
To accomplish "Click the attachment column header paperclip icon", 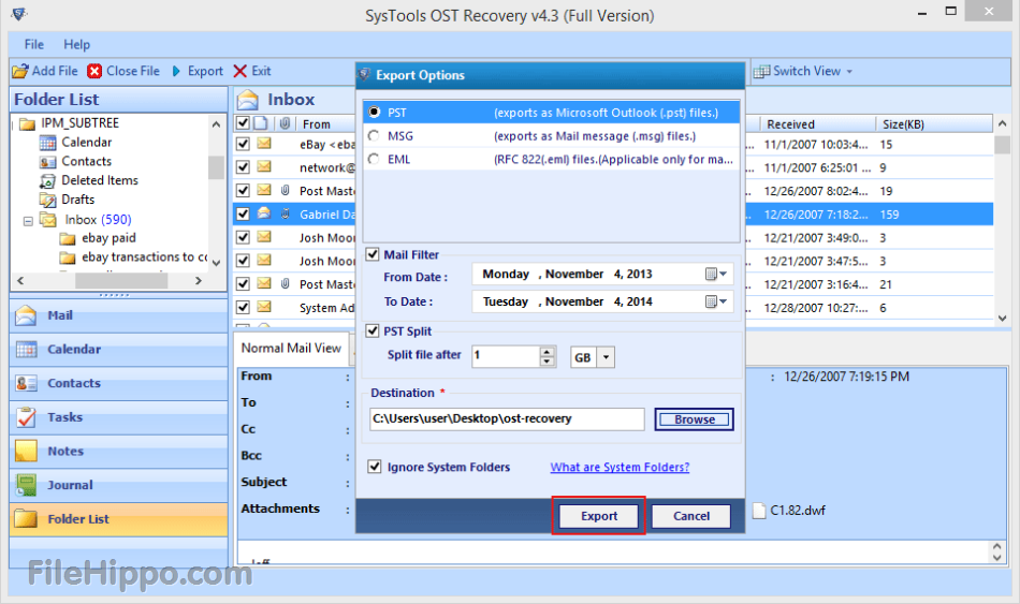I will [285, 124].
